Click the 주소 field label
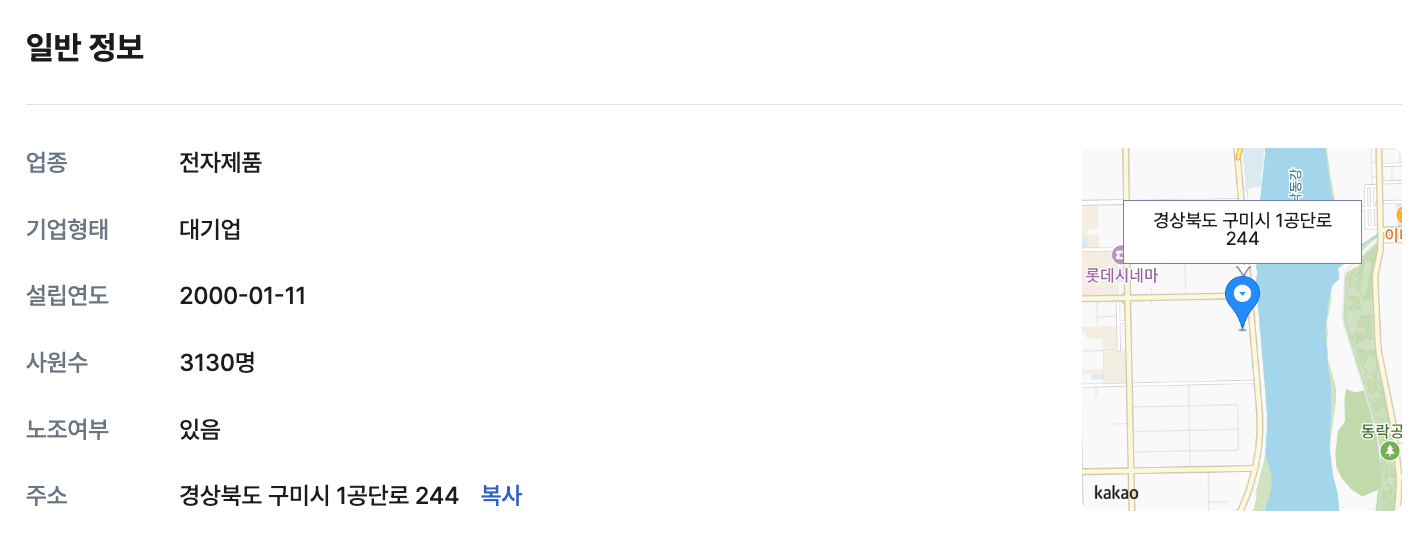 pyautogui.click(x=47, y=495)
